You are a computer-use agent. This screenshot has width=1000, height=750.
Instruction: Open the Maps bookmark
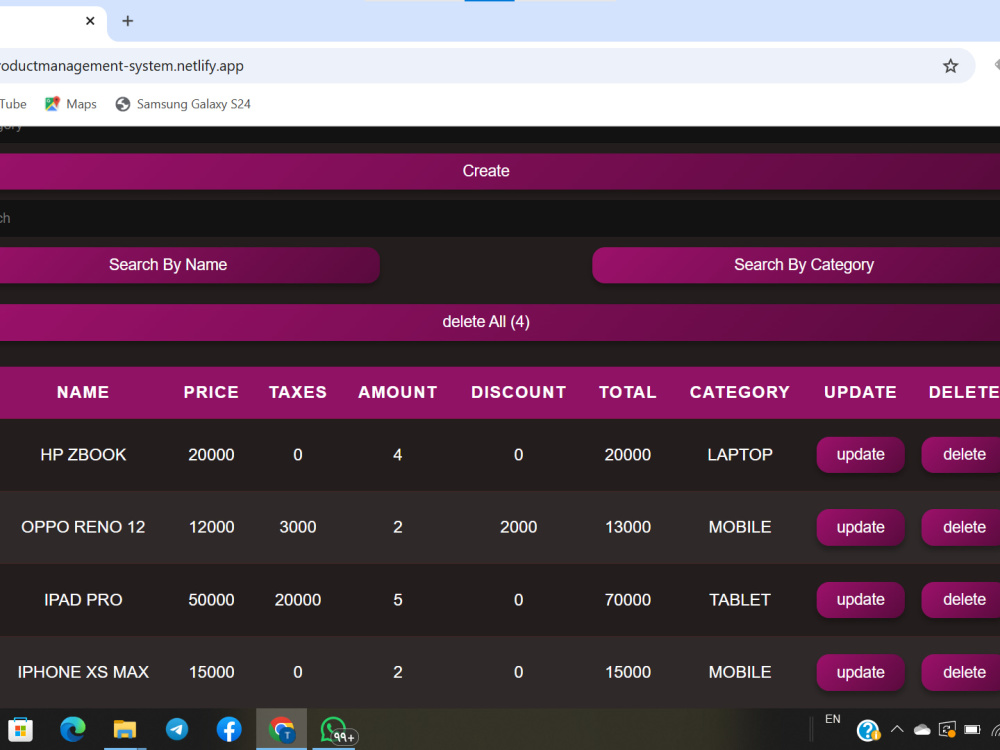click(71, 104)
